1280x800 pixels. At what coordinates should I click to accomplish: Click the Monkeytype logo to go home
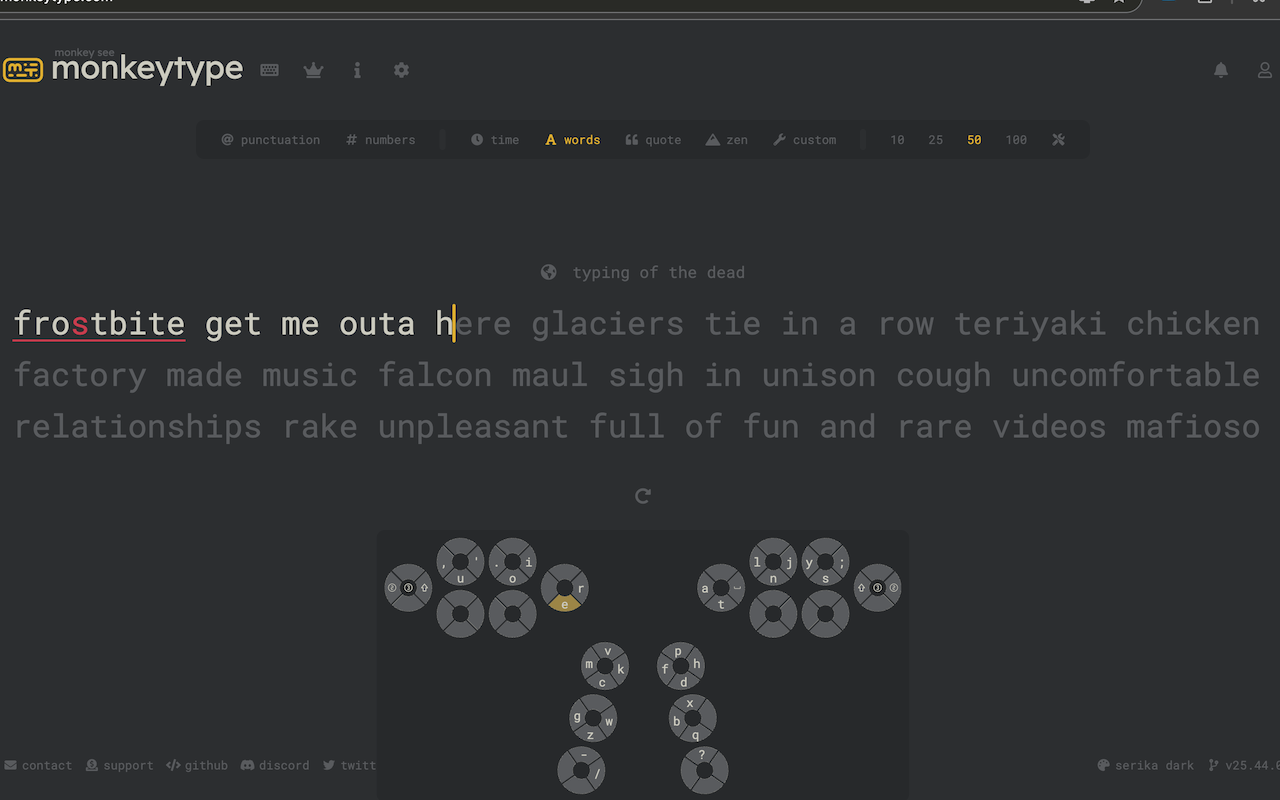[x=124, y=70]
